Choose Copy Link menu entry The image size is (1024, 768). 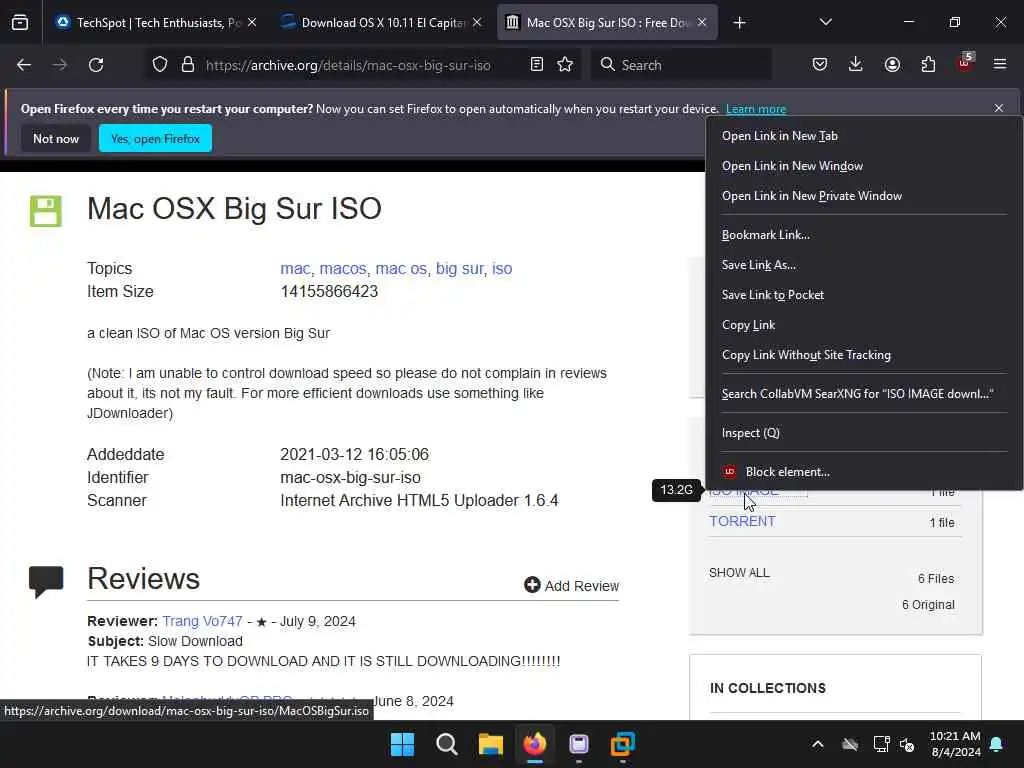point(748,325)
